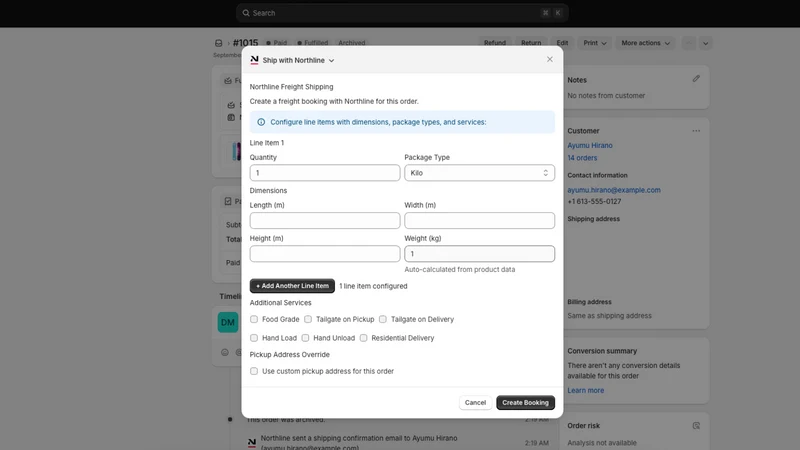Click the fulfillment card icon behind dialog

[228, 81]
